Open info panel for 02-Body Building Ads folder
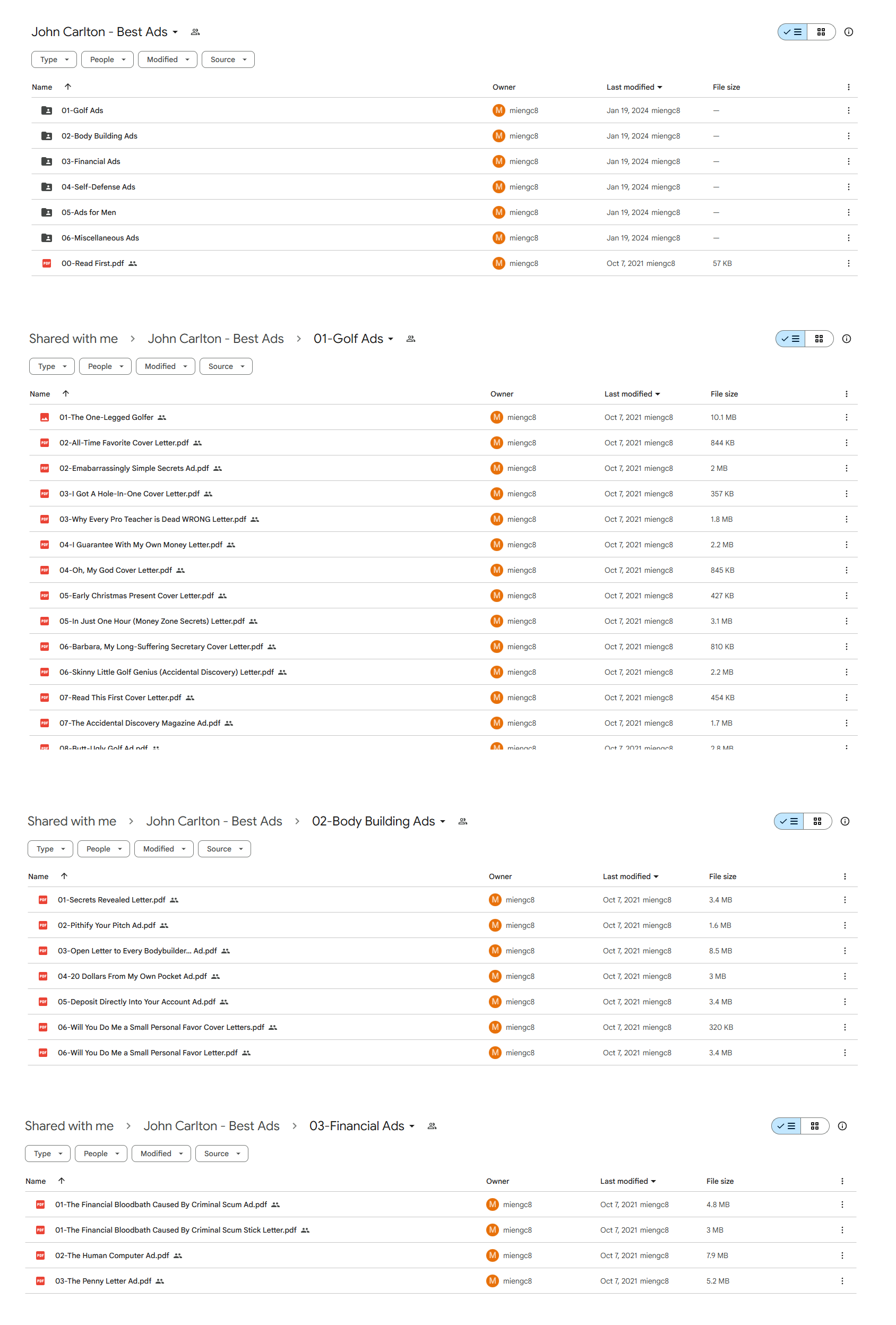The width and height of the screenshot is (896, 1325). click(845, 821)
